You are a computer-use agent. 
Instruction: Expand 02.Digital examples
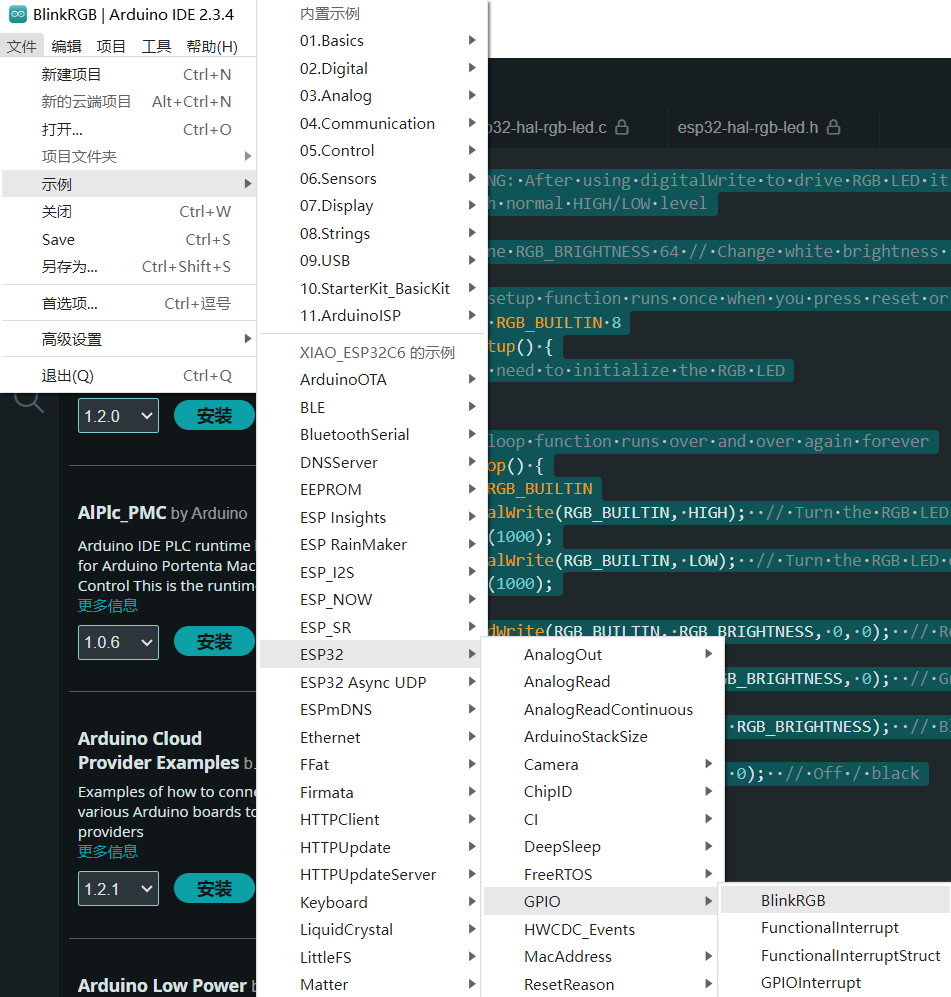pos(373,68)
